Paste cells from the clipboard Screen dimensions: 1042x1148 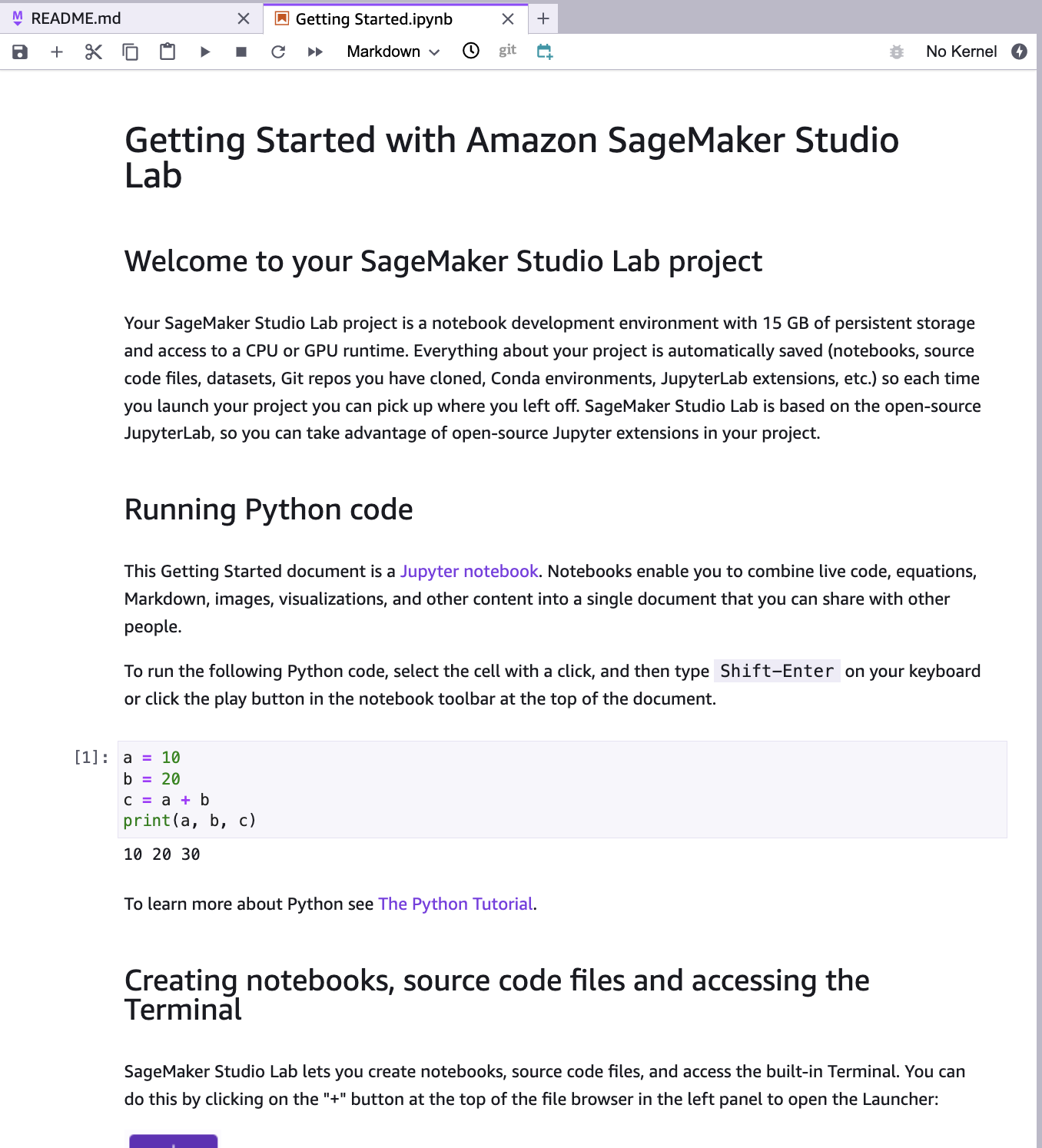(168, 51)
